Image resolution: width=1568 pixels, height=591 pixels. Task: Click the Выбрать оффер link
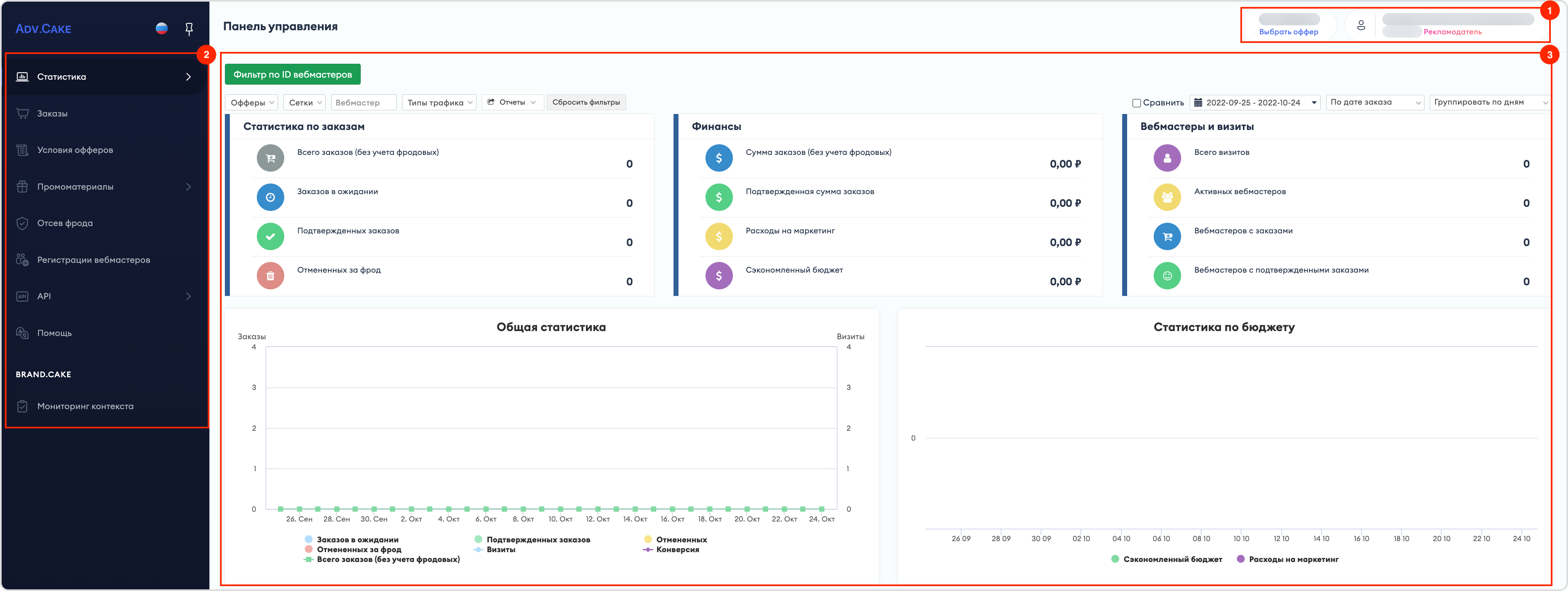1289,31
